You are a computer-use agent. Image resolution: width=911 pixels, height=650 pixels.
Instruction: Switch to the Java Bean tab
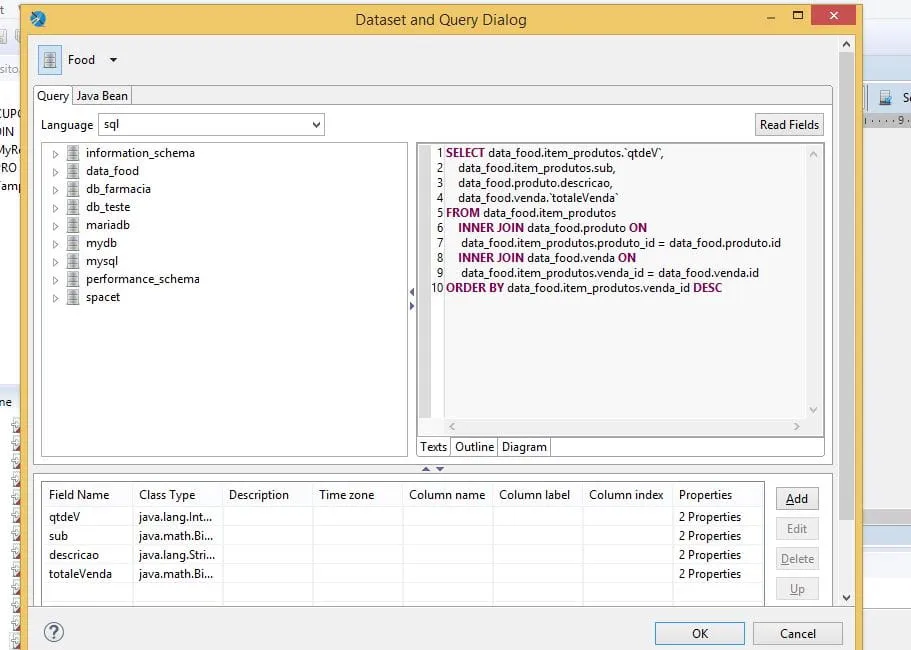pos(102,96)
